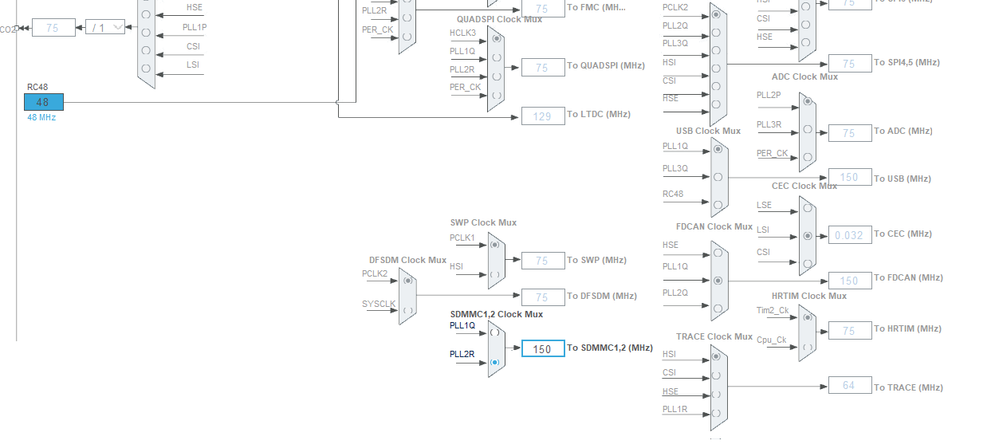Click the To LTDC 129 field
This screenshot has width=999, height=444.
pyautogui.click(x=543, y=116)
